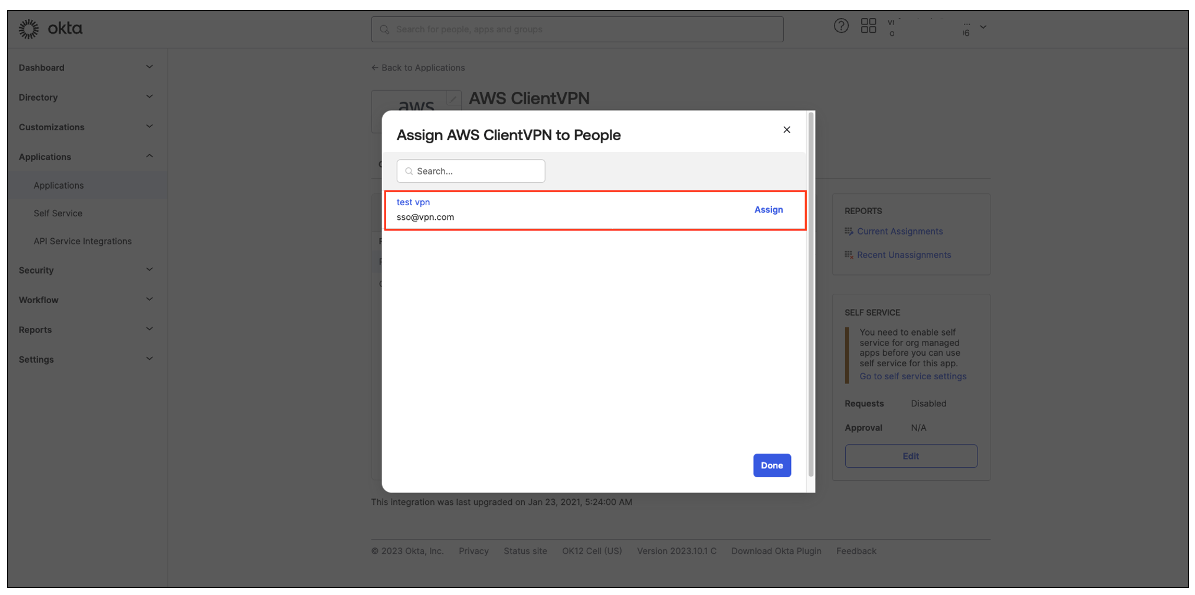Image resolution: width=1195 pixels, height=595 pixels.
Task: Click the OK12 Cell (US) footer text
Action: click(x=592, y=551)
